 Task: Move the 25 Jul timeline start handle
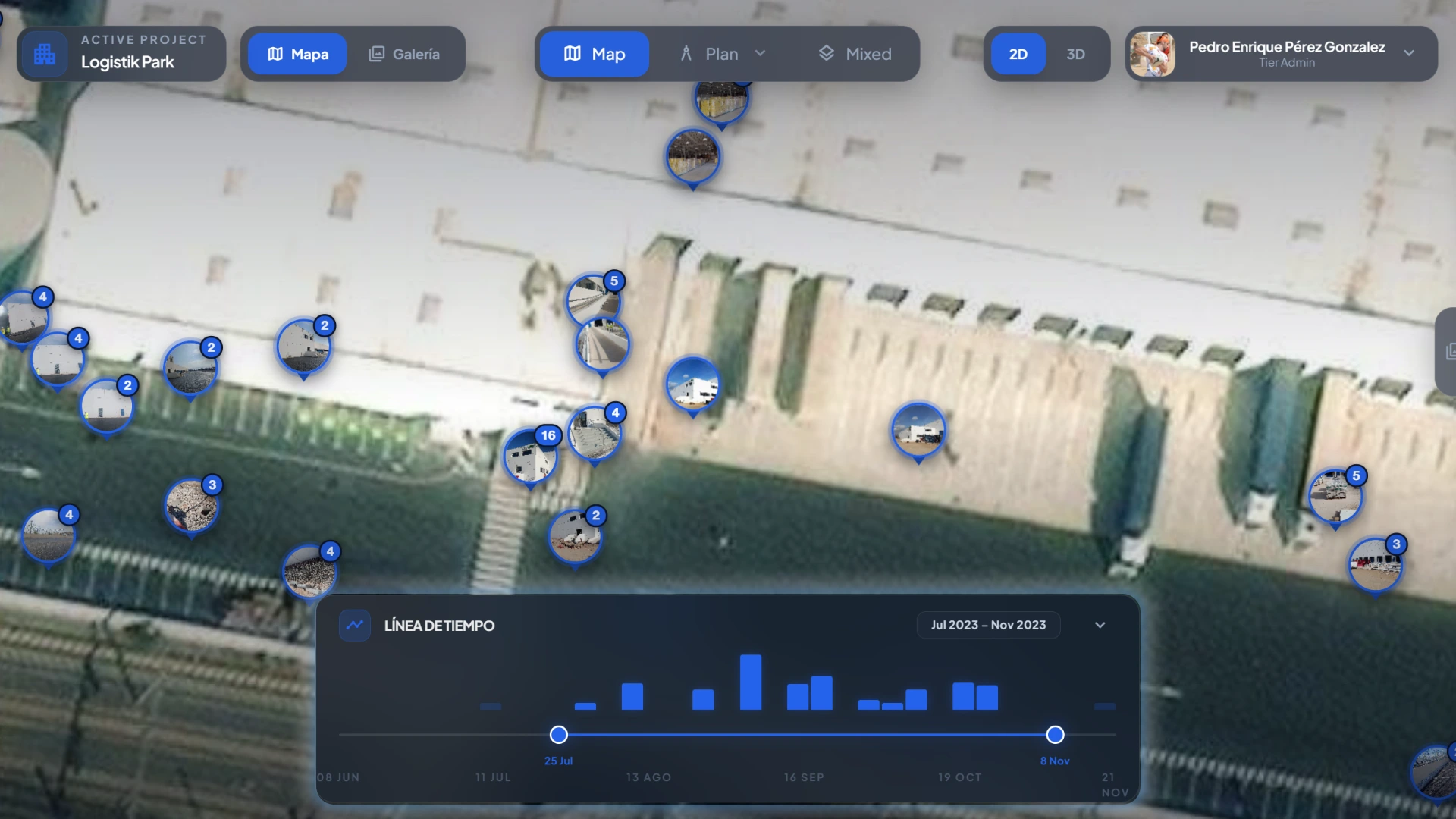click(x=558, y=734)
